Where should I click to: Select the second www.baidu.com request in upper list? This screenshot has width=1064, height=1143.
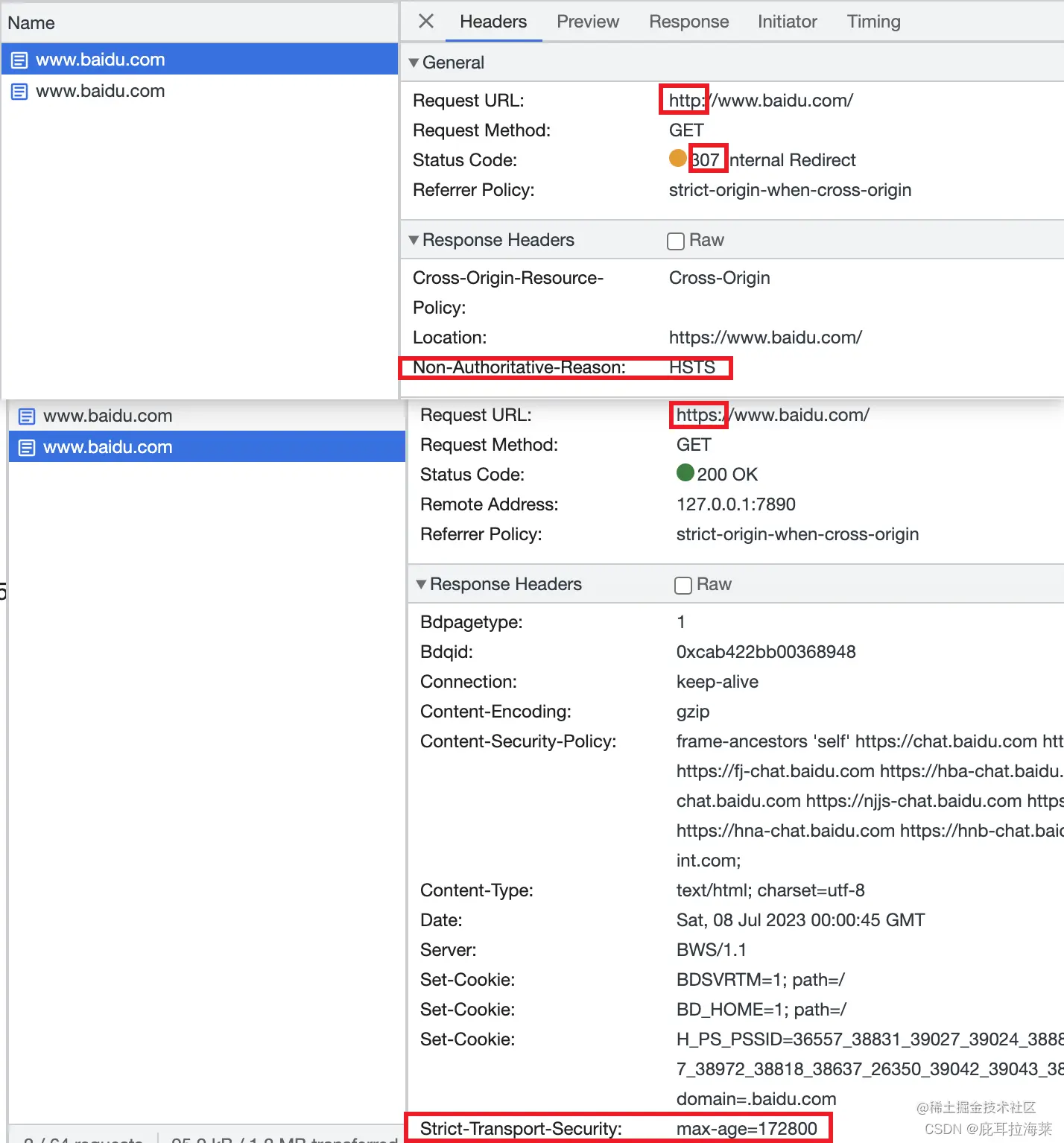(200, 91)
